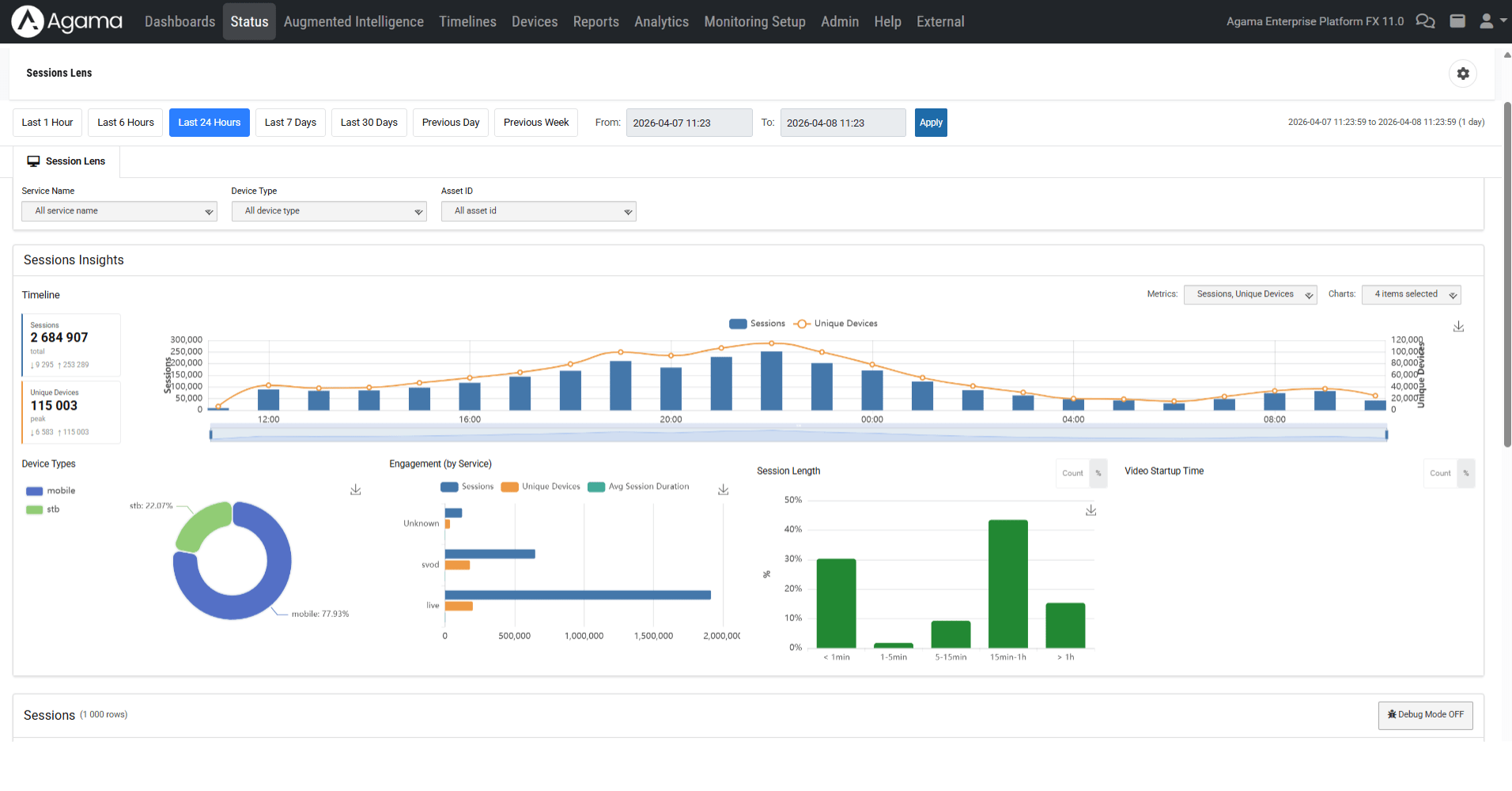
Task: Click the Apply button
Action: (931, 123)
